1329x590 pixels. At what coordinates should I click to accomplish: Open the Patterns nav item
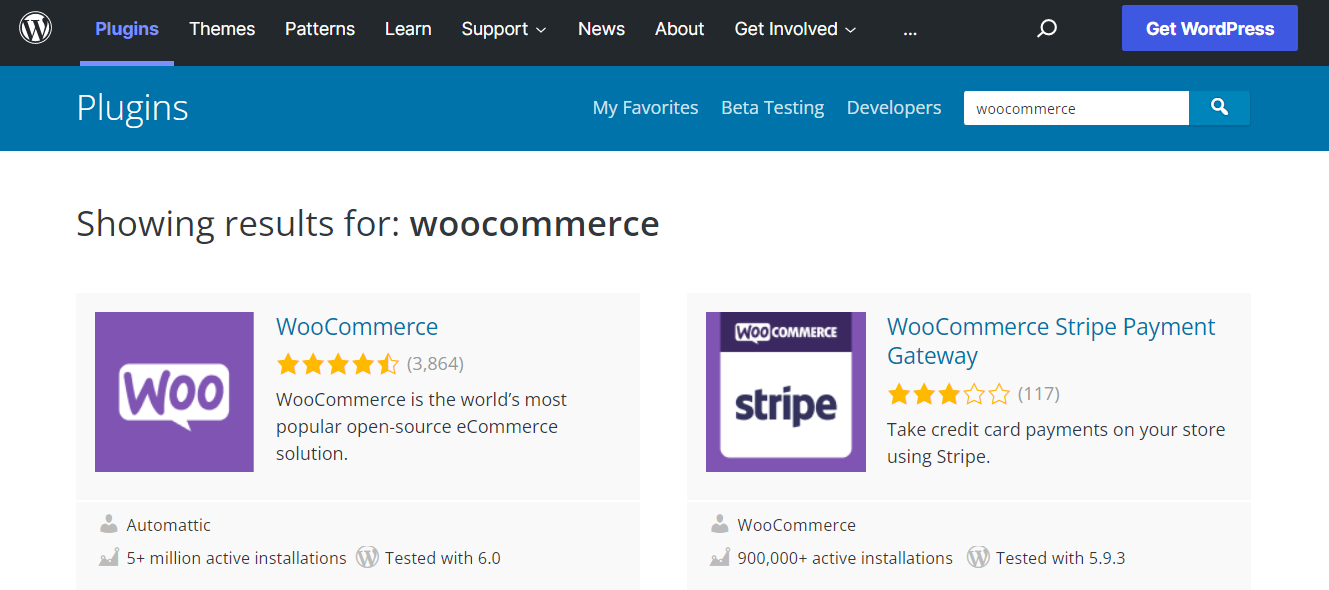pos(320,29)
